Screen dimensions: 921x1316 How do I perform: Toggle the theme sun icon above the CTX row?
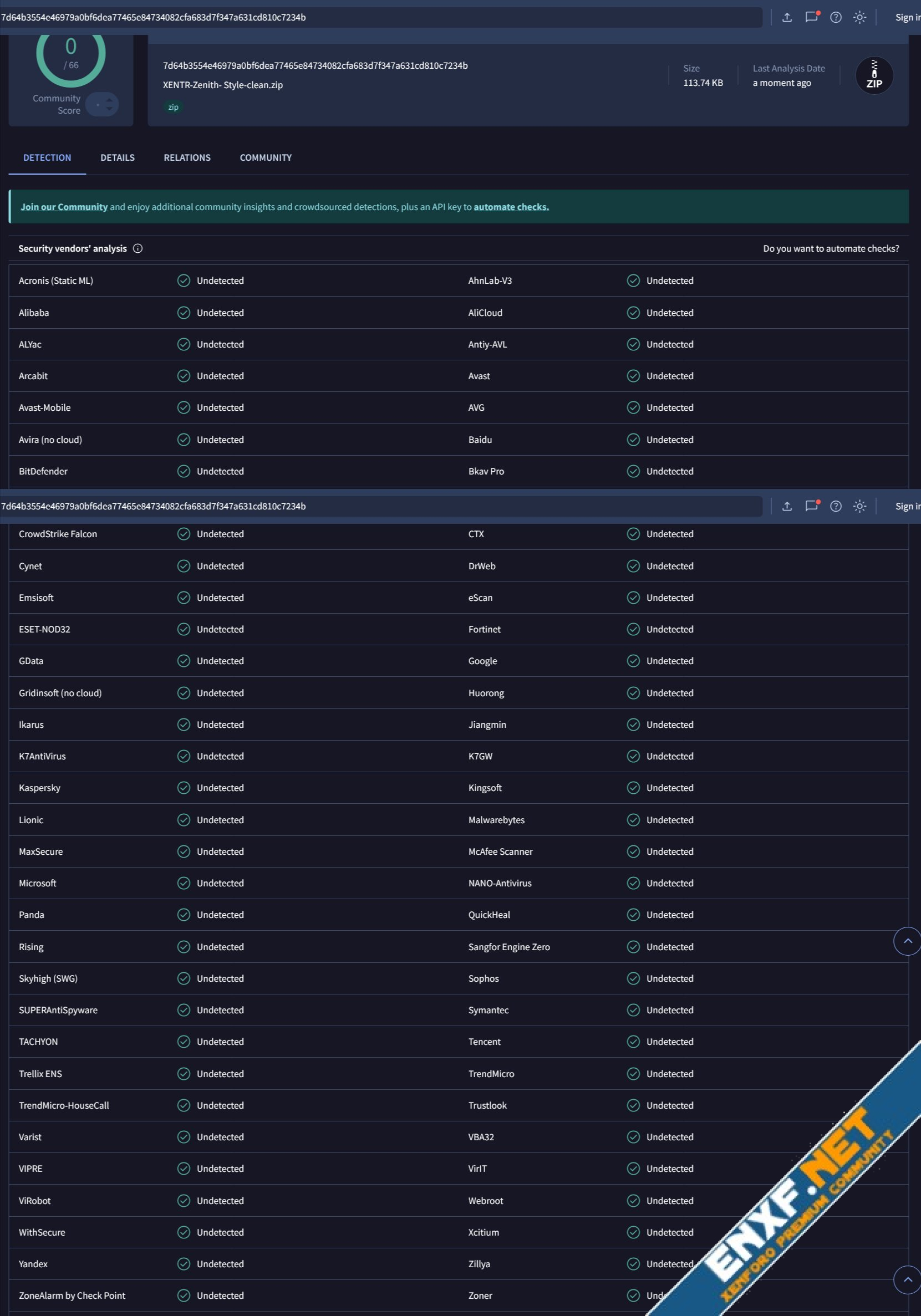(x=859, y=506)
